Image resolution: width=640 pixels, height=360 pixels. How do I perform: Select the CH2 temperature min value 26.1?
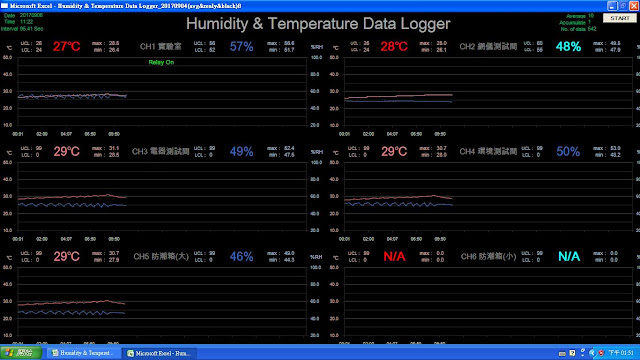tap(442, 50)
